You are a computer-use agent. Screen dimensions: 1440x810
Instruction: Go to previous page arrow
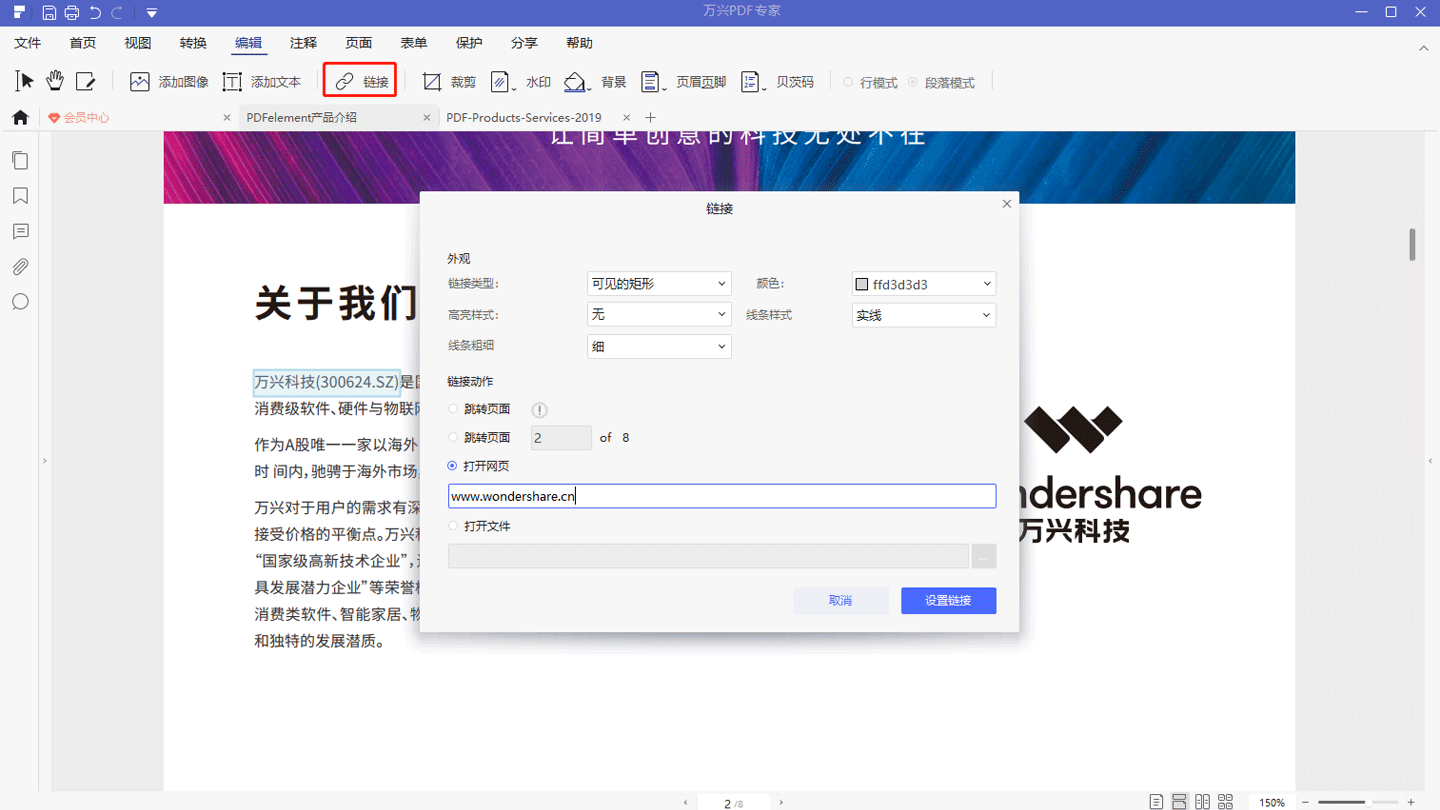(685, 803)
